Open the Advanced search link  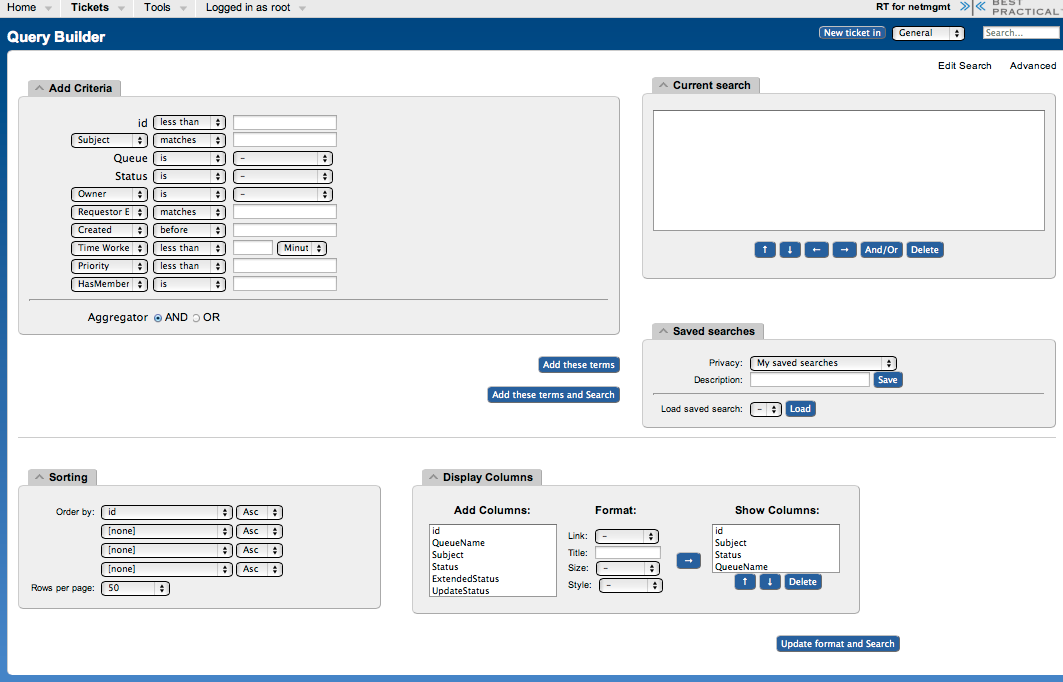(1032, 66)
